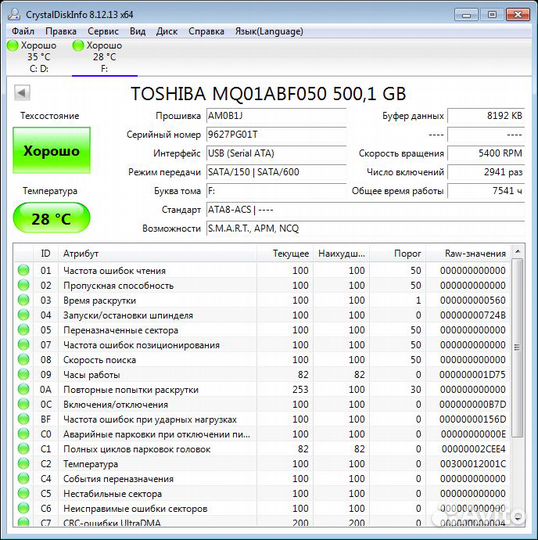Select the F: disk tab

pos(104,57)
